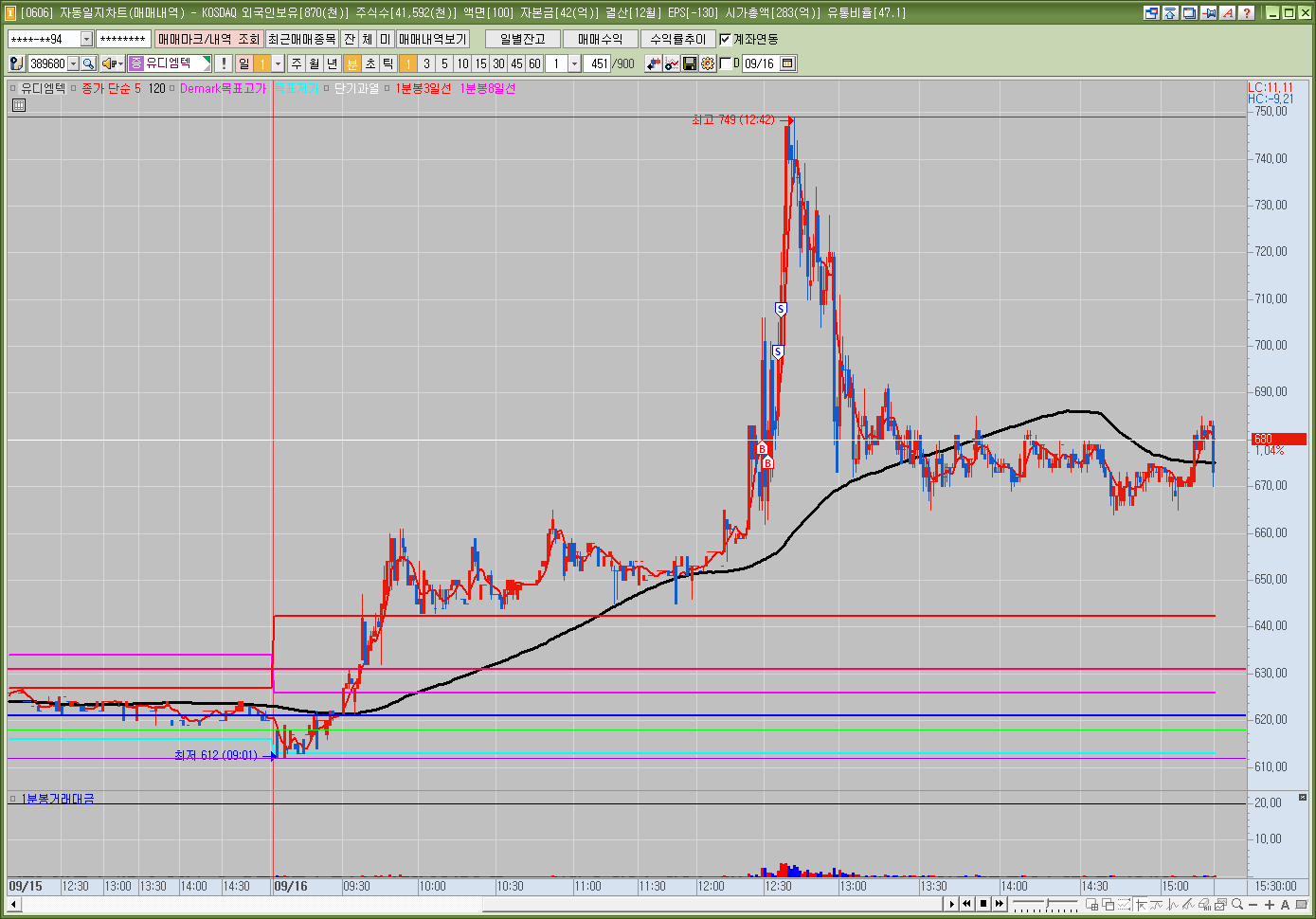Click the password input field with asterisks
The image size is (1316, 919).
pyautogui.click(x=123, y=39)
